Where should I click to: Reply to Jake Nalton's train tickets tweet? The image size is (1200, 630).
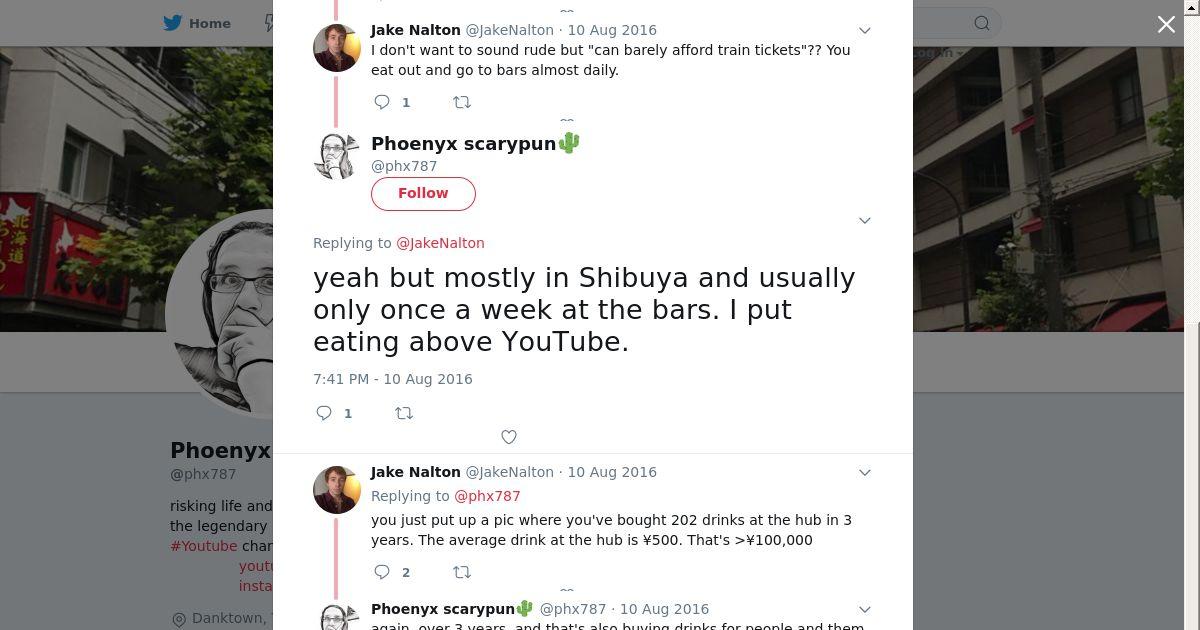pos(382,102)
